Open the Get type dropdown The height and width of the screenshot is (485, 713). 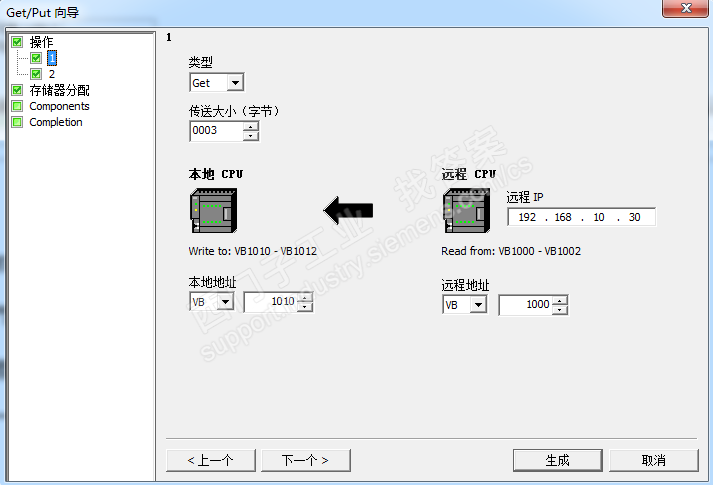click(235, 83)
